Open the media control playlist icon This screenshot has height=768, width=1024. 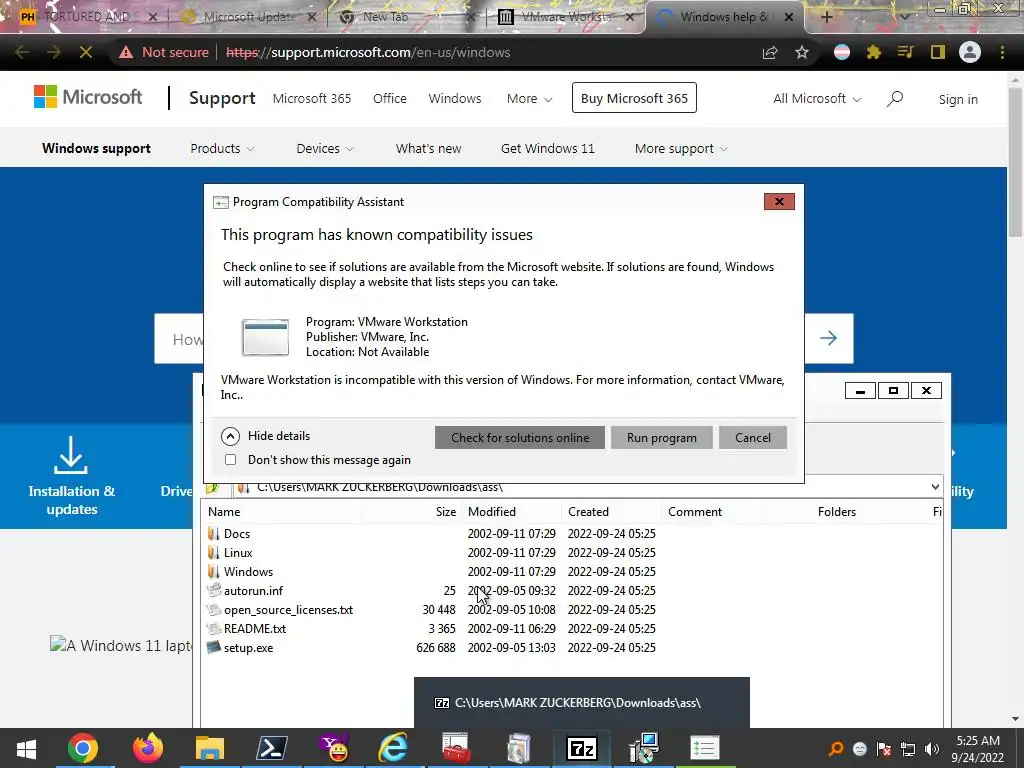[x=906, y=52]
